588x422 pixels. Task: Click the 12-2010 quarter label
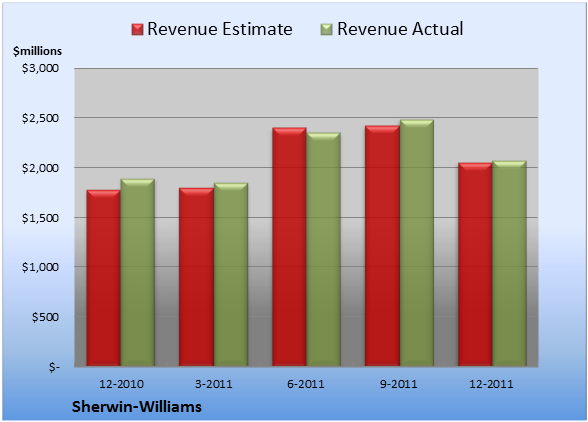click(121, 384)
